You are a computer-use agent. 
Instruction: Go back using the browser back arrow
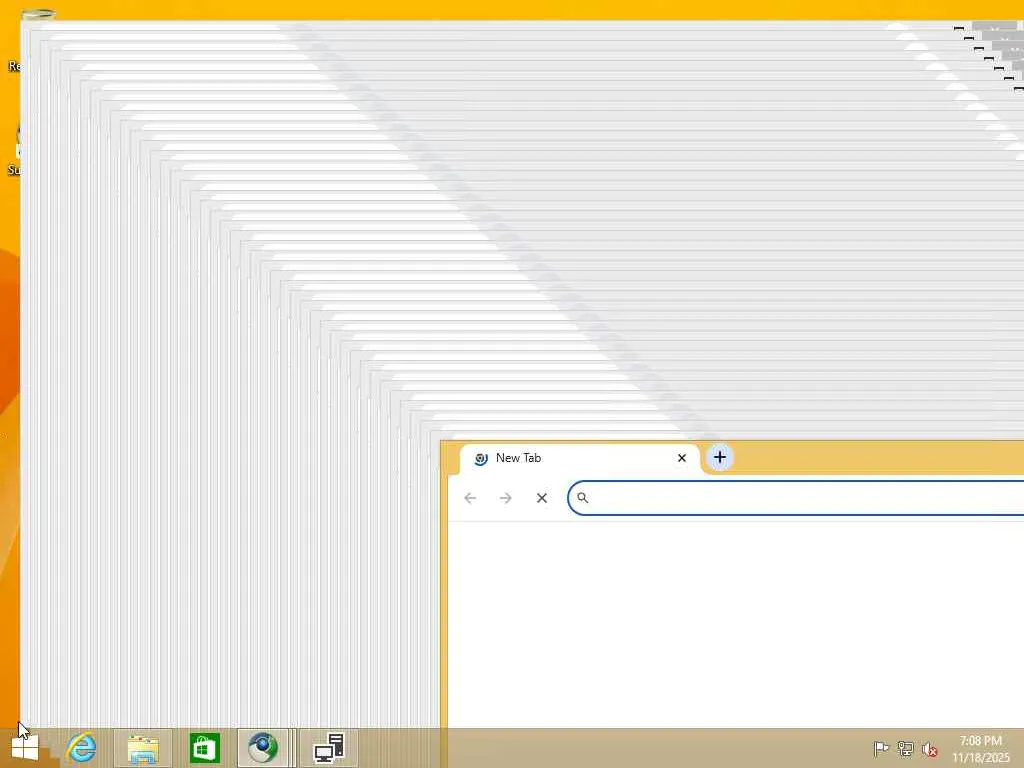[x=470, y=498]
